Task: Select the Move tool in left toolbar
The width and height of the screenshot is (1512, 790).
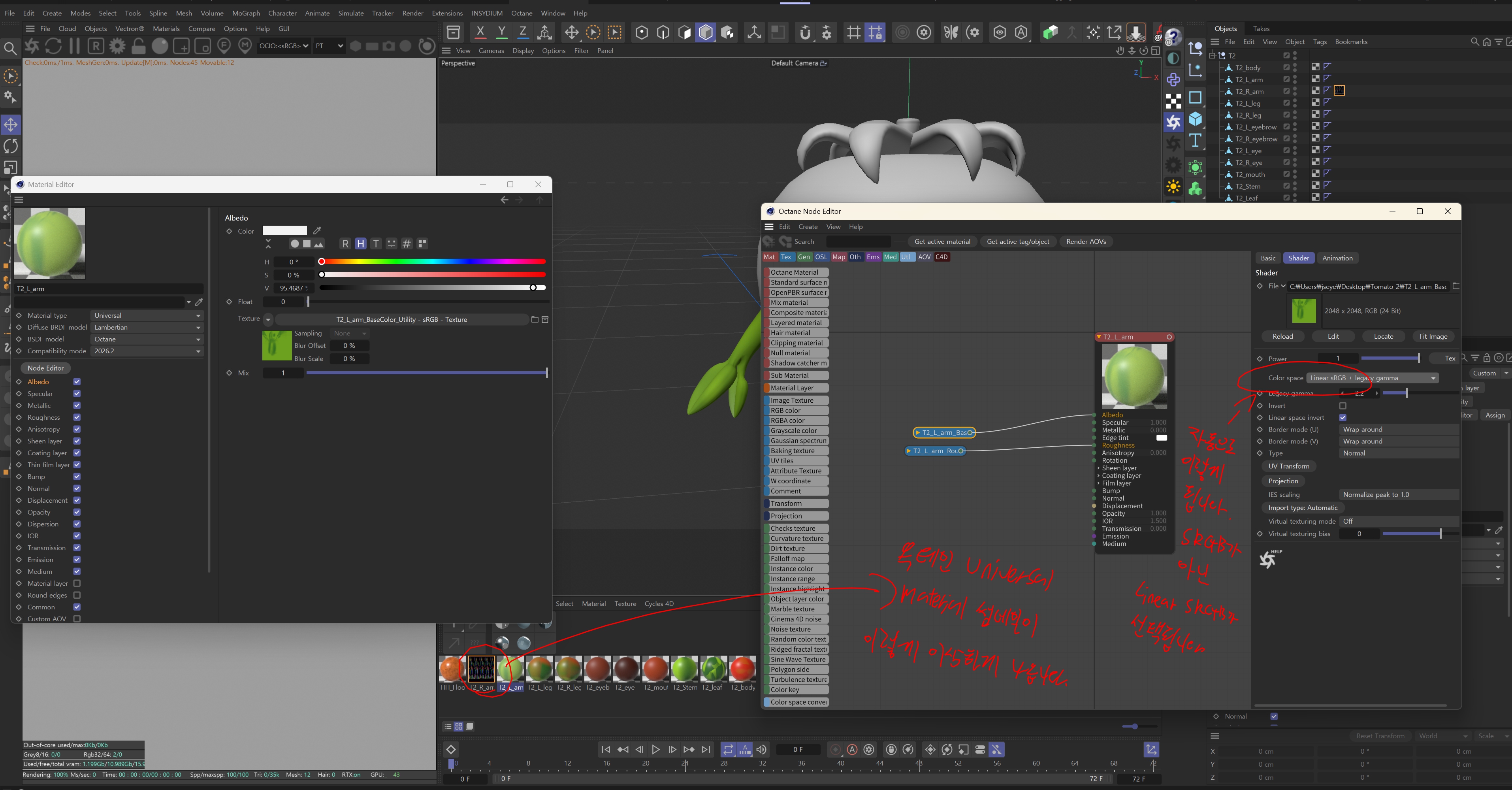Action: [x=11, y=124]
